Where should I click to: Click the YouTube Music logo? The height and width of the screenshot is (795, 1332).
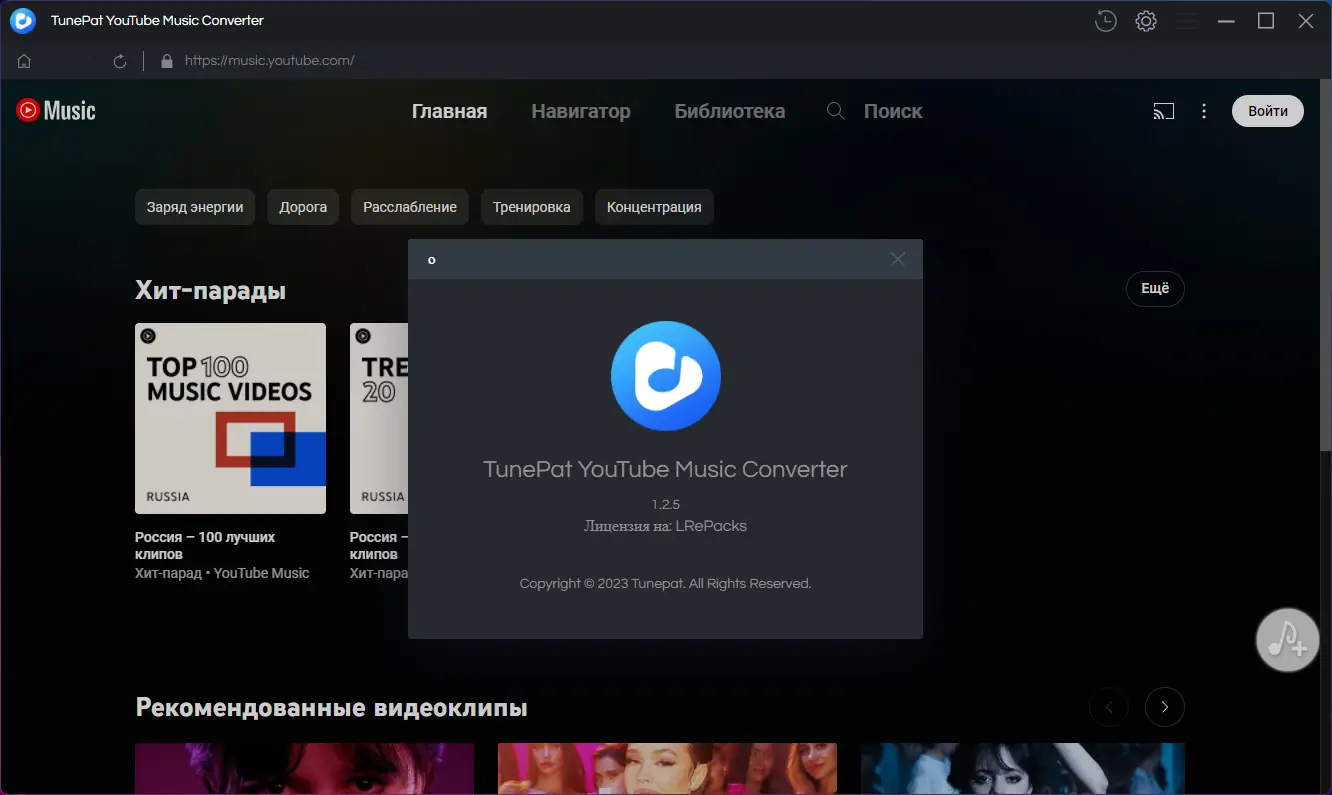click(x=56, y=110)
